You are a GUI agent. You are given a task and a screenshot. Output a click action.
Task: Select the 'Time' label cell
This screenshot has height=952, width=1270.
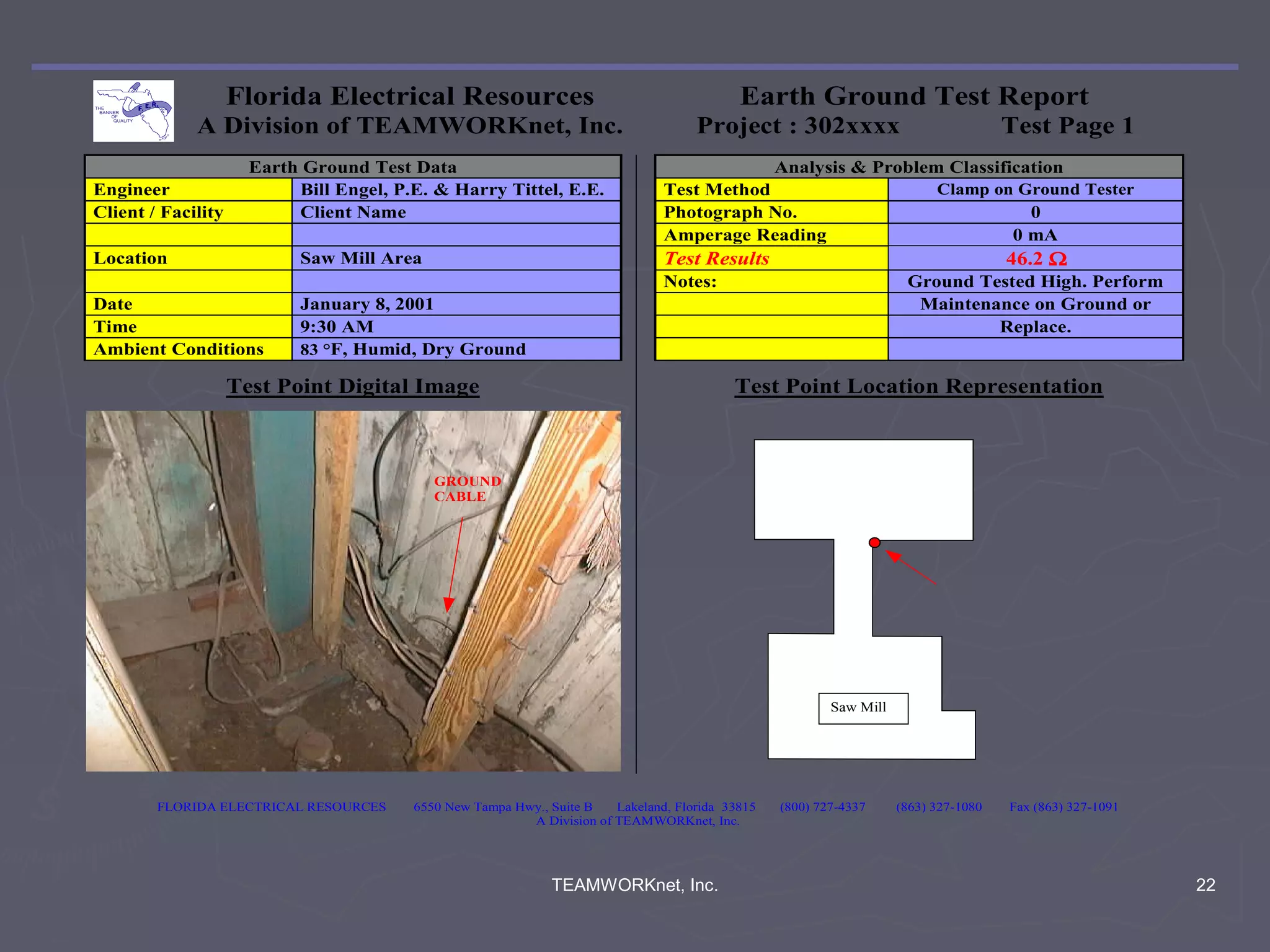tap(189, 327)
